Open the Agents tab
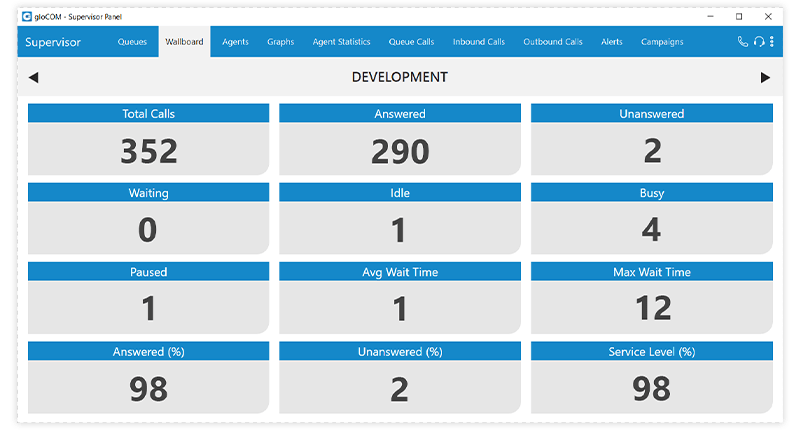800x435 pixels. tap(235, 42)
